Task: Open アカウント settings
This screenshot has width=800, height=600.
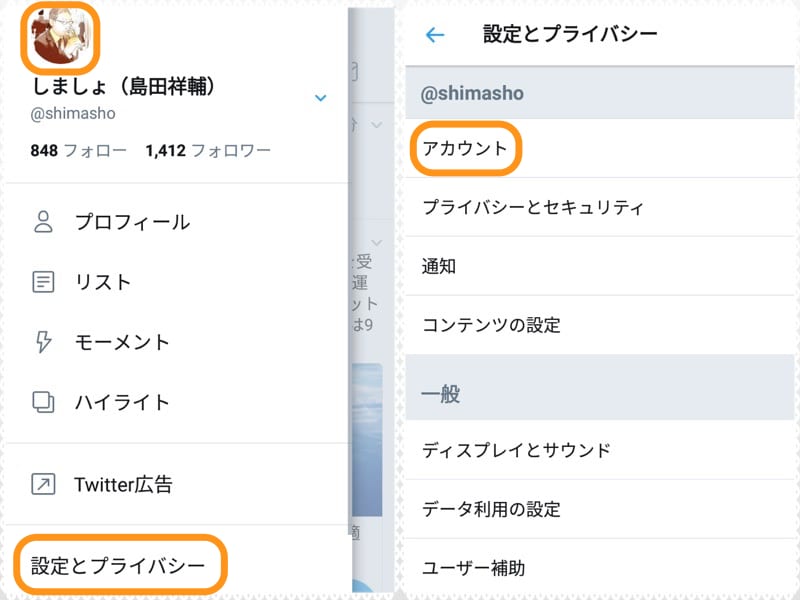Action: tap(466, 147)
